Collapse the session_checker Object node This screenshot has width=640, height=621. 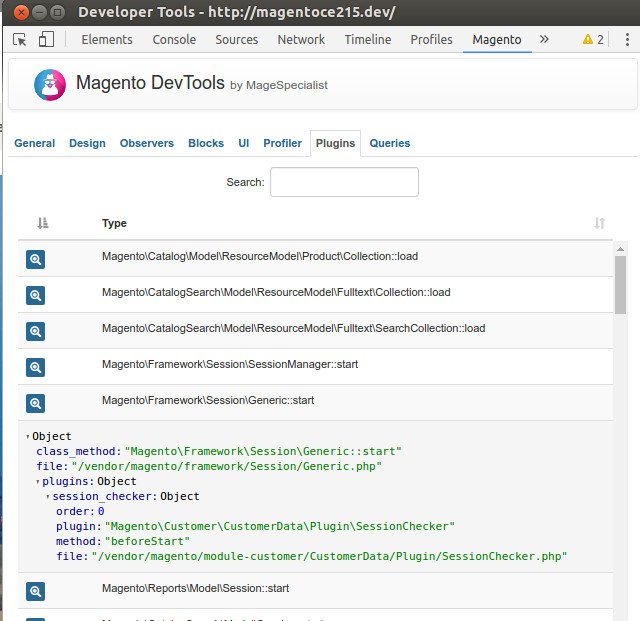pos(48,497)
